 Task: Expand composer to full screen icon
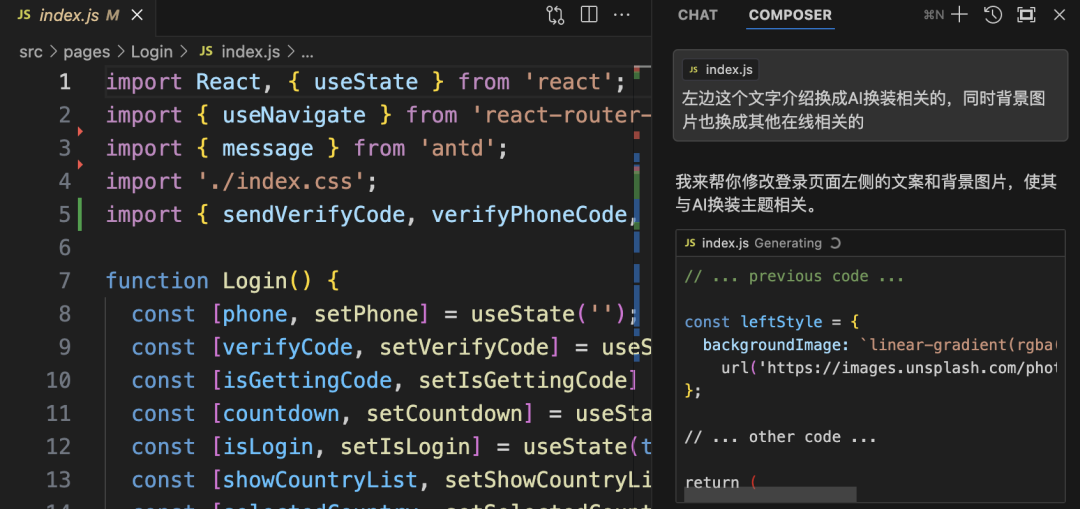(x=1026, y=15)
